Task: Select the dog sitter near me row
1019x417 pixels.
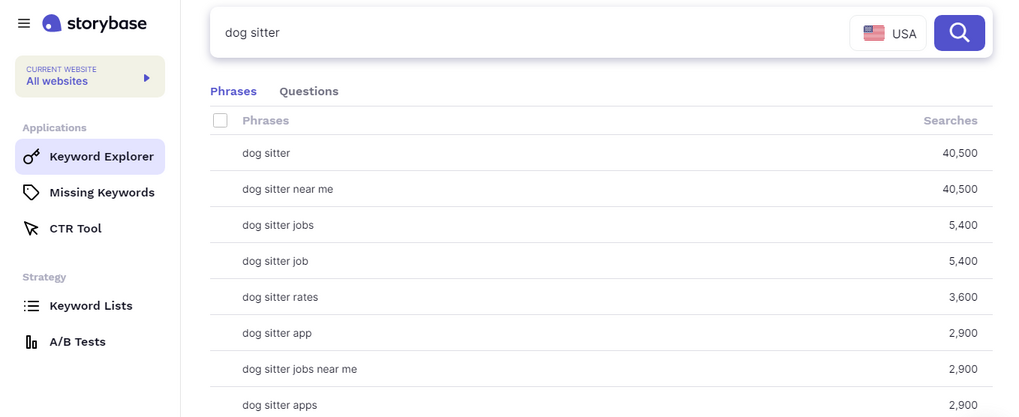Action: coord(601,189)
